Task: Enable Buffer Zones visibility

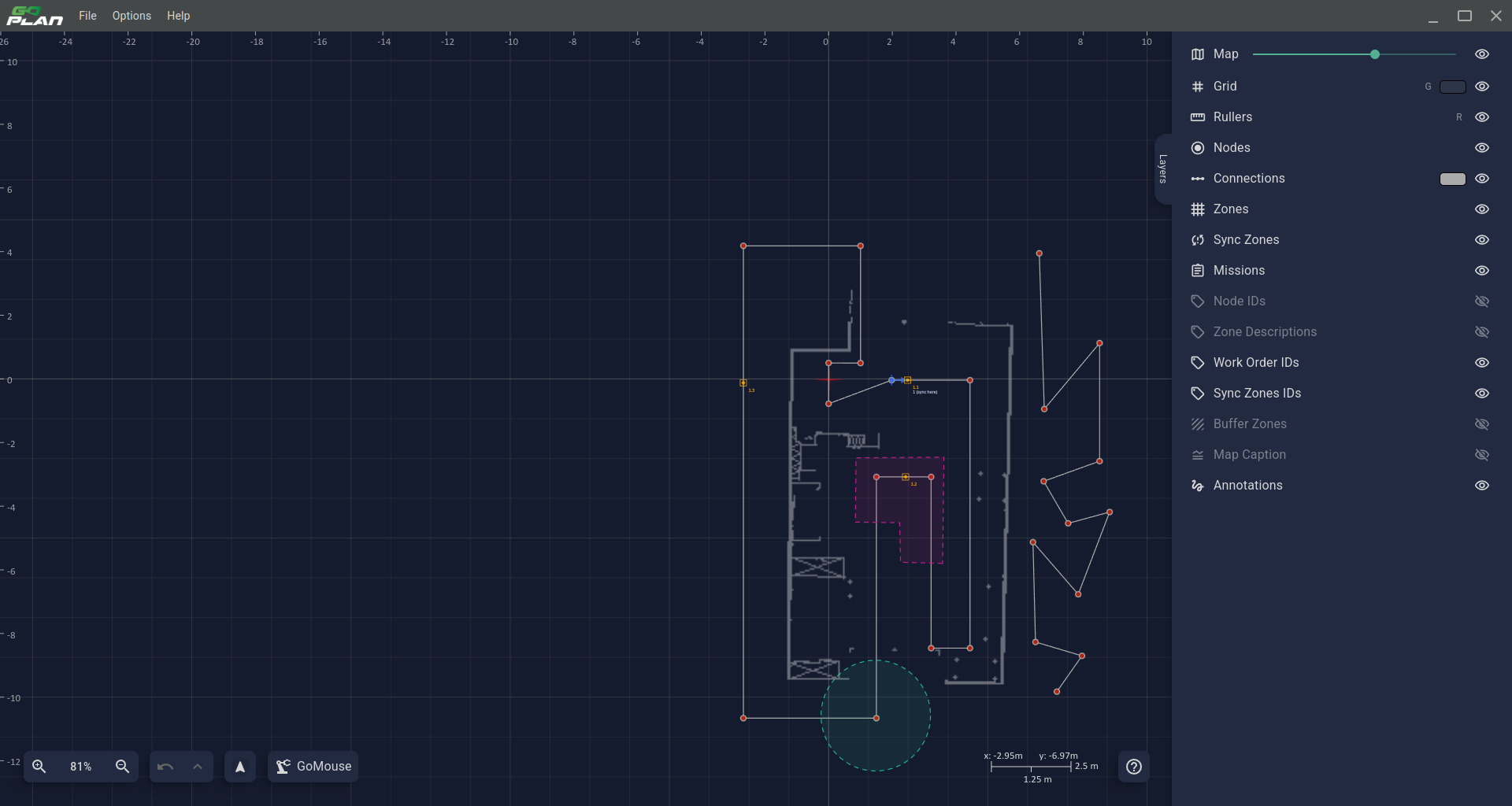Action: coord(1481,424)
